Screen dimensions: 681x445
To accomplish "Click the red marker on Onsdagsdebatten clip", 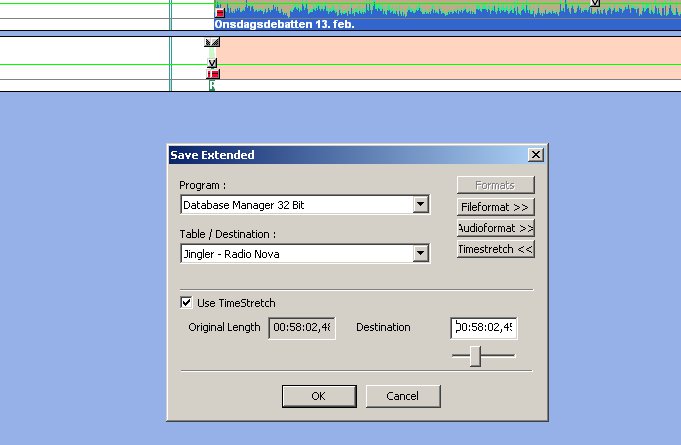I will (220, 13).
